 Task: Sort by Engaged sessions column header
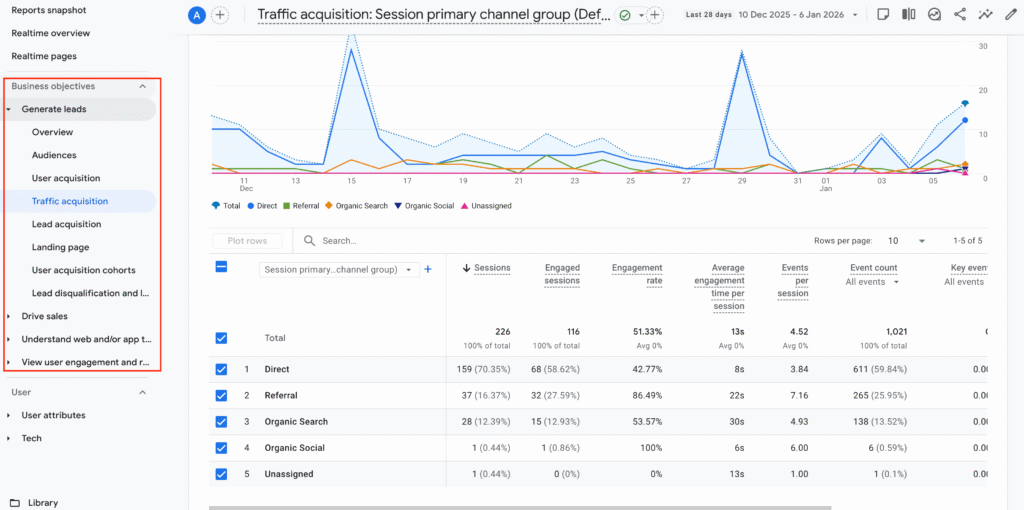pyautogui.click(x=561, y=274)
